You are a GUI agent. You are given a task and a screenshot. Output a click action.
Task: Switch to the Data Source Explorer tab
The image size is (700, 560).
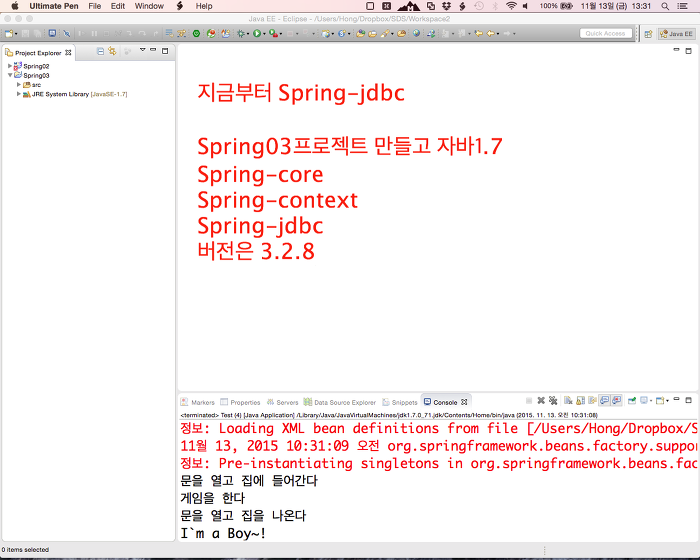point(340,402)
